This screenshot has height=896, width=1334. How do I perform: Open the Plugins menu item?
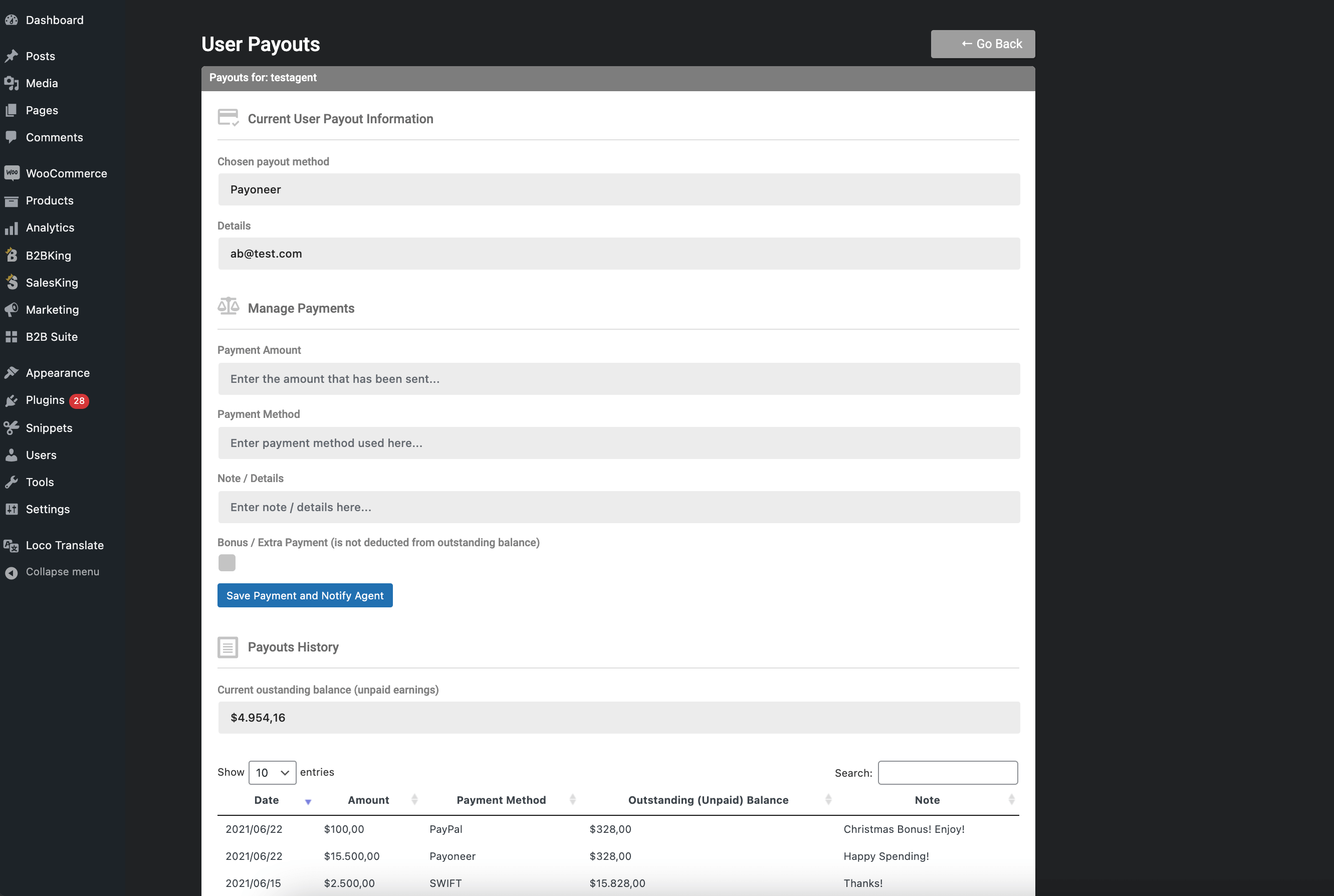tap(45, 400)
